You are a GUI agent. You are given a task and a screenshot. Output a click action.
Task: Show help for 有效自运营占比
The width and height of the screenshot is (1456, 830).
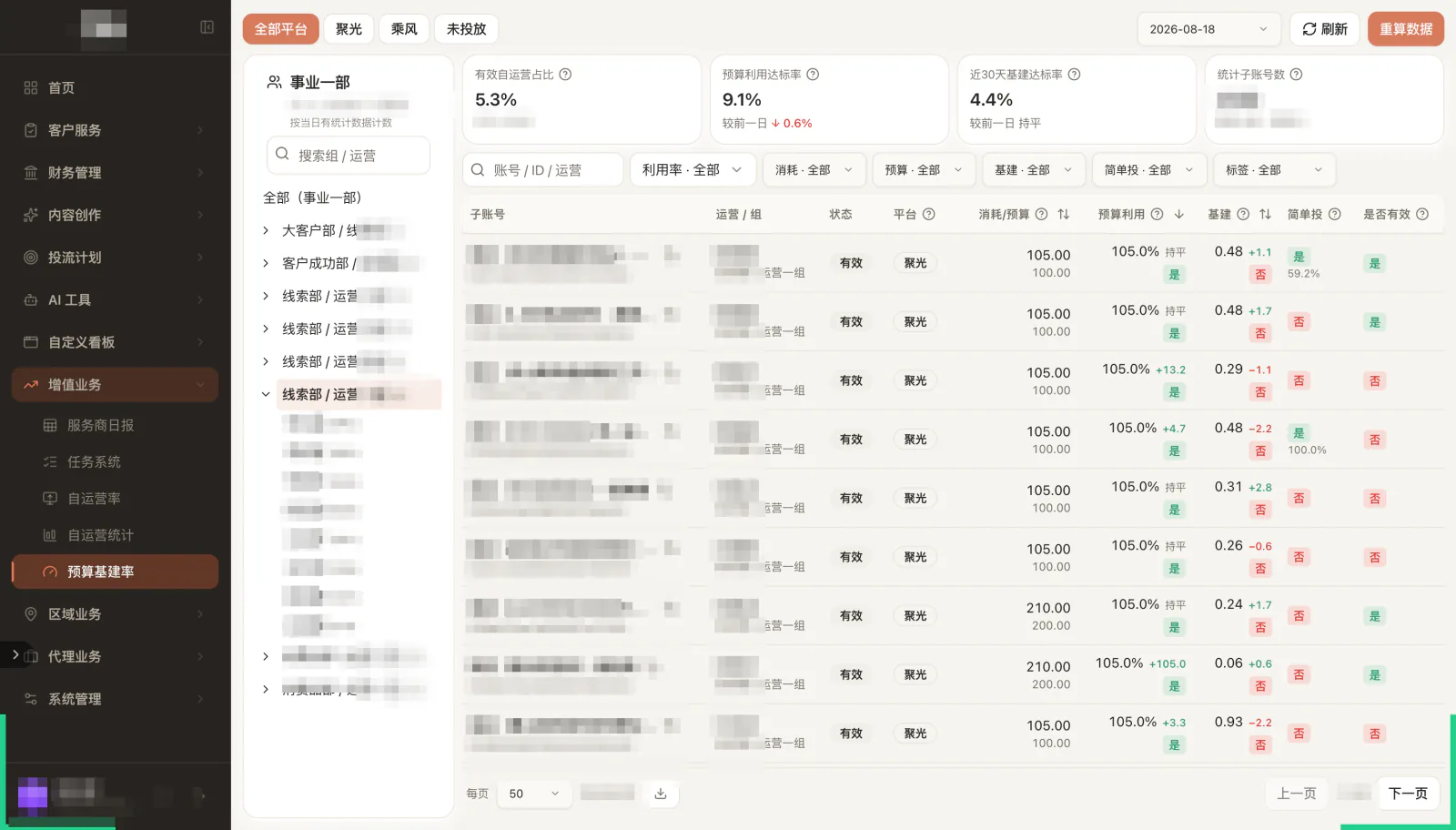point(565,75)
